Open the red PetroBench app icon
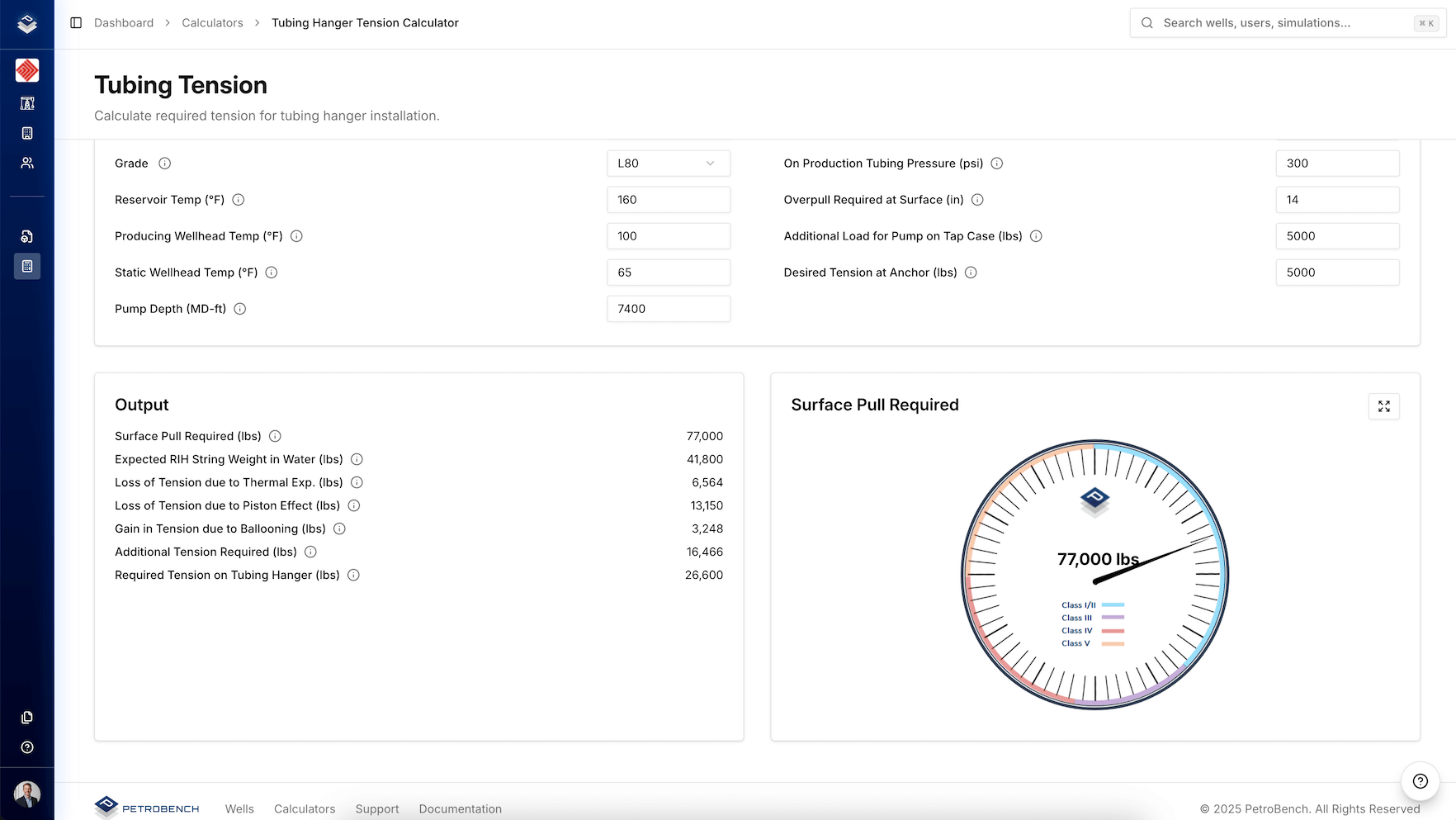 pos(27,70)
